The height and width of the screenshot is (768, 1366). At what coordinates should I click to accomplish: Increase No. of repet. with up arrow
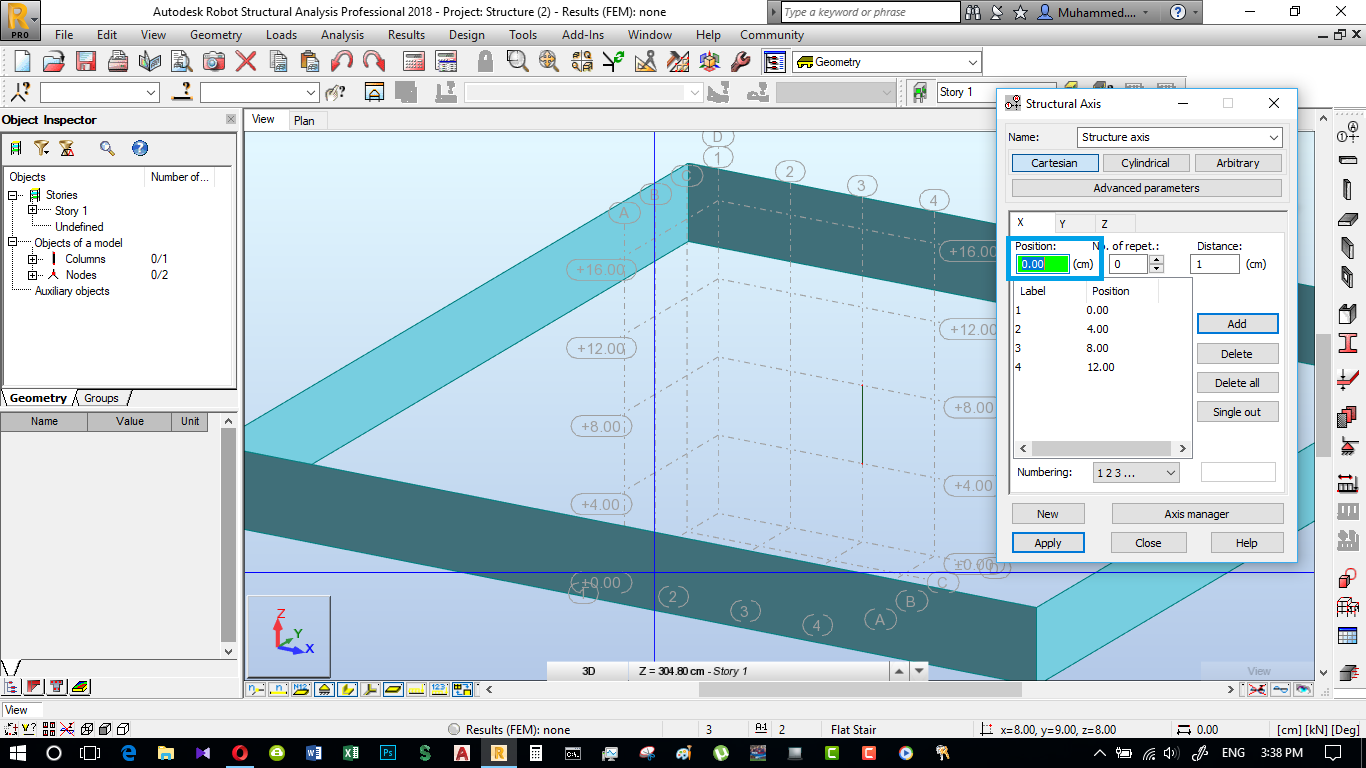tap(1156, 258)
